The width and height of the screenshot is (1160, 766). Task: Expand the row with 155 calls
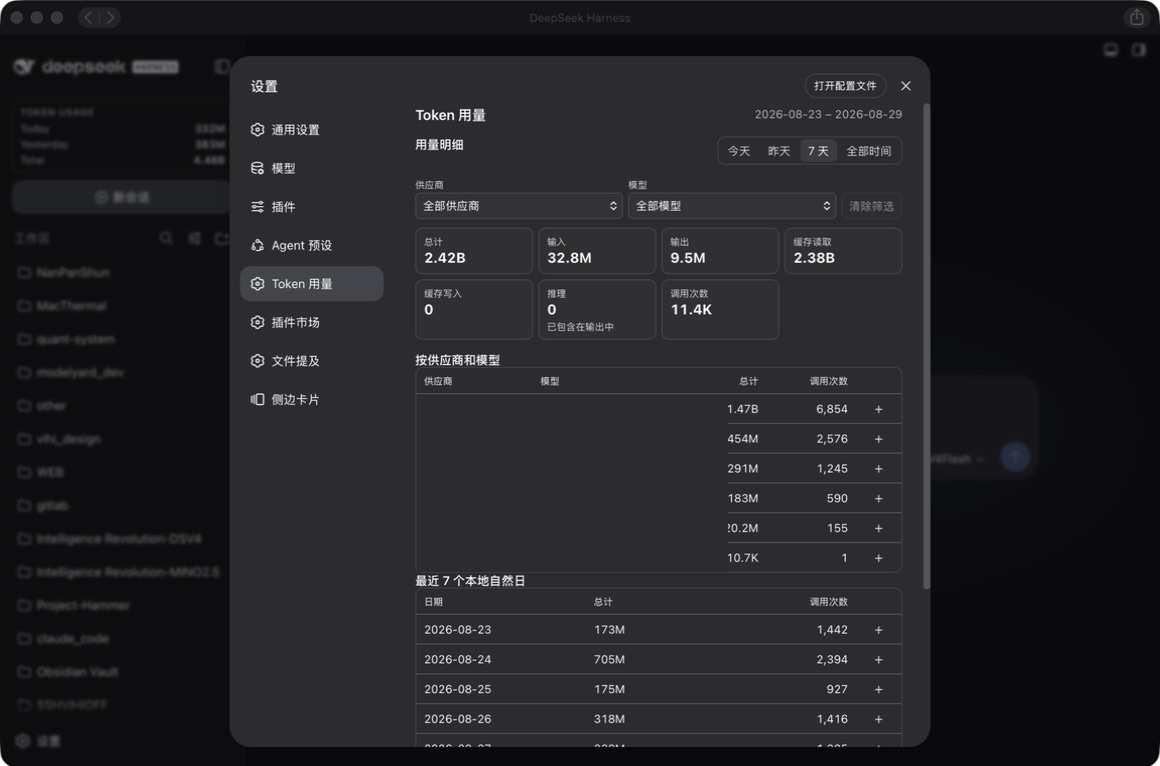click(x=879, y=528)
